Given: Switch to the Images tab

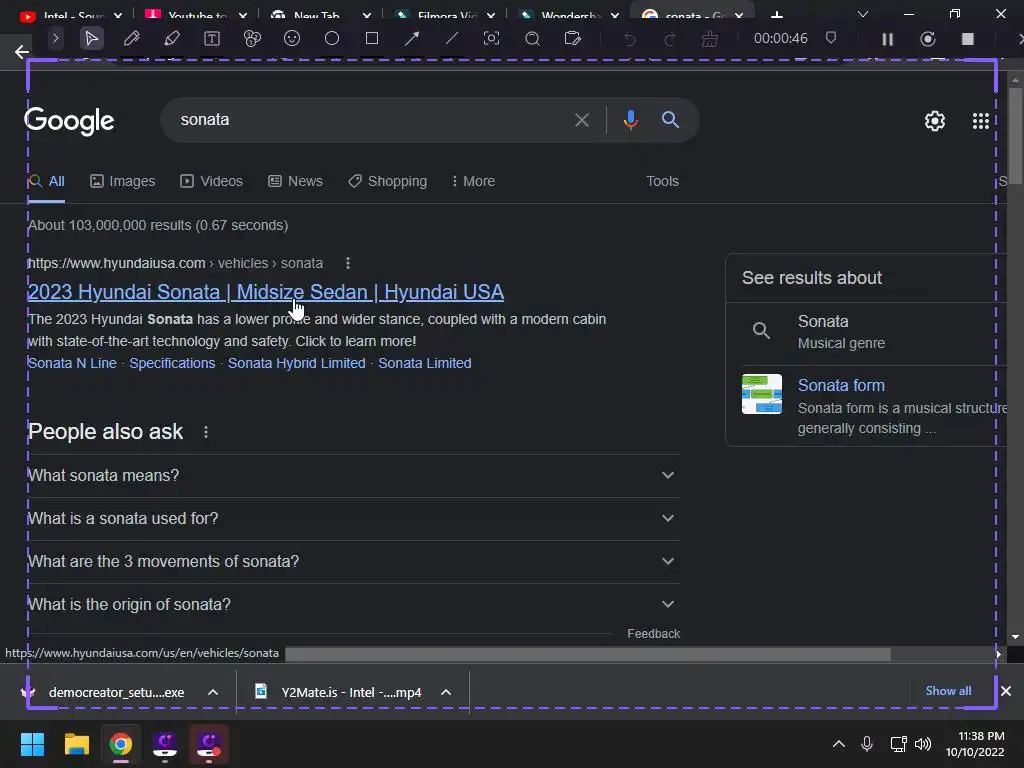Looking at the screenshot, I should point(123,182).
